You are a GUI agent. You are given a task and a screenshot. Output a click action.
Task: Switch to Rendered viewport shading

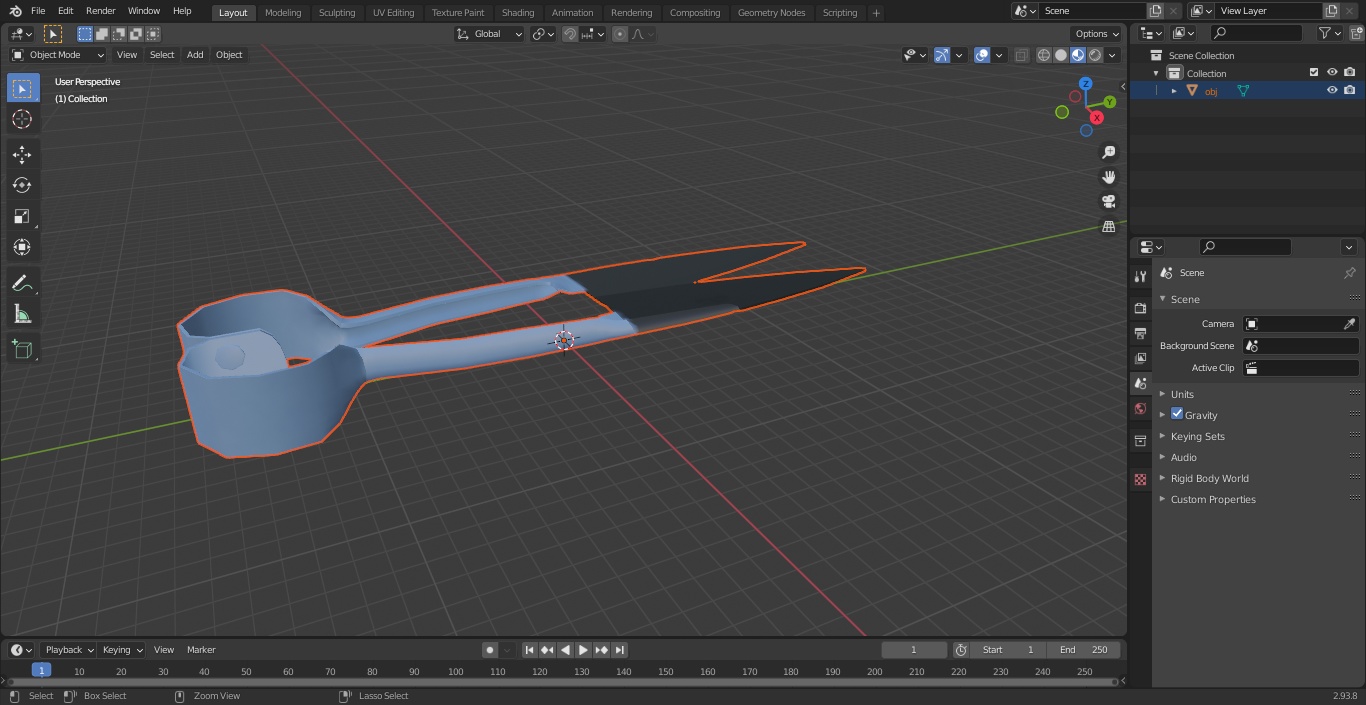pyautogui.click(x=1095, y=55)
